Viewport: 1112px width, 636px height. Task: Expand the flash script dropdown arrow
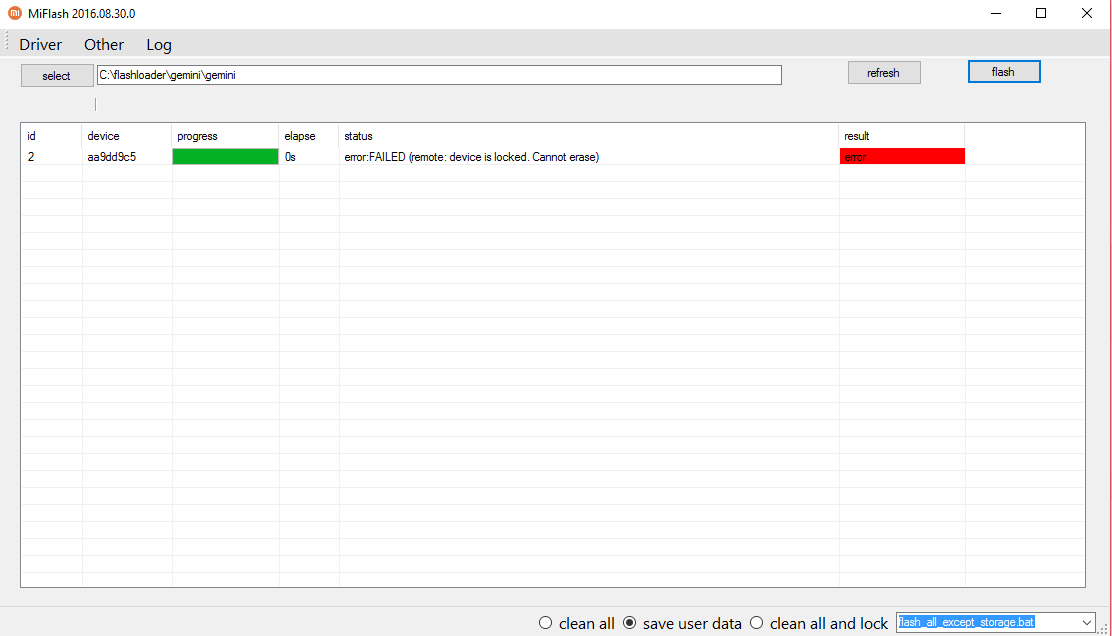pos(1087,623)
